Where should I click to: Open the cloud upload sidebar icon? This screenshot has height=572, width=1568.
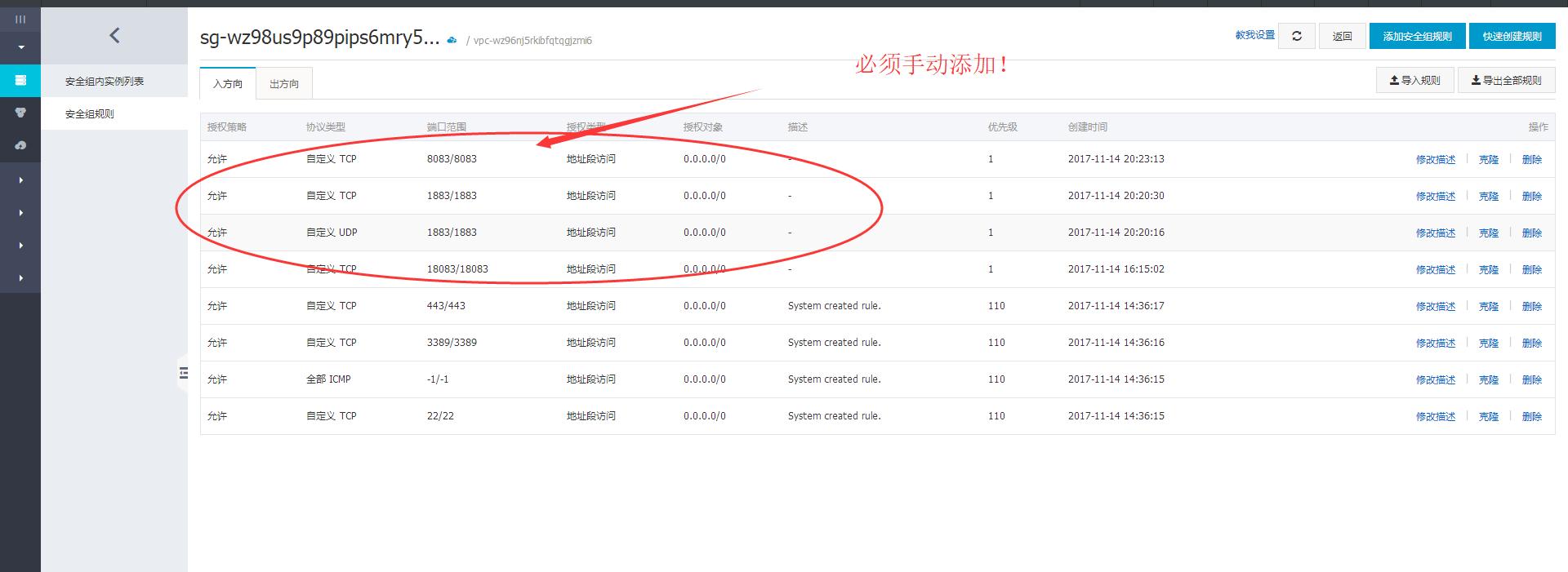point(20,145)
